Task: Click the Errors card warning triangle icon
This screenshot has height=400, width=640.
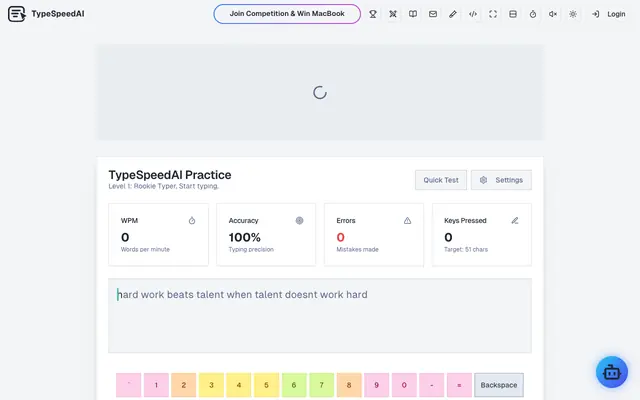Action: pos(407,221)
